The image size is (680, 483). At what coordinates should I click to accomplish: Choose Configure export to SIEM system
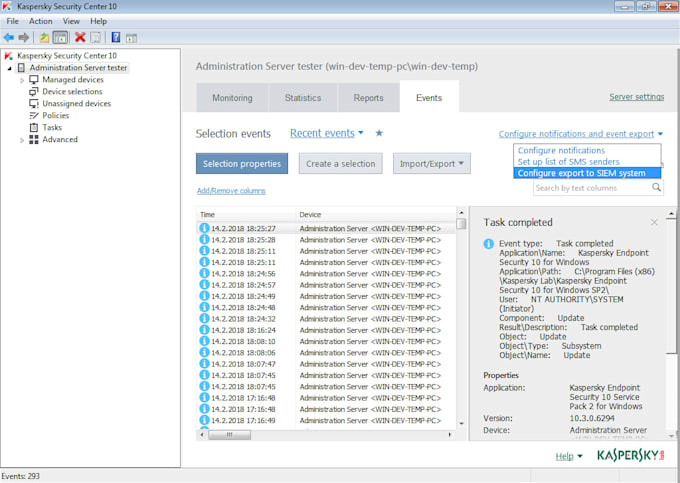[x=587, y=173]
